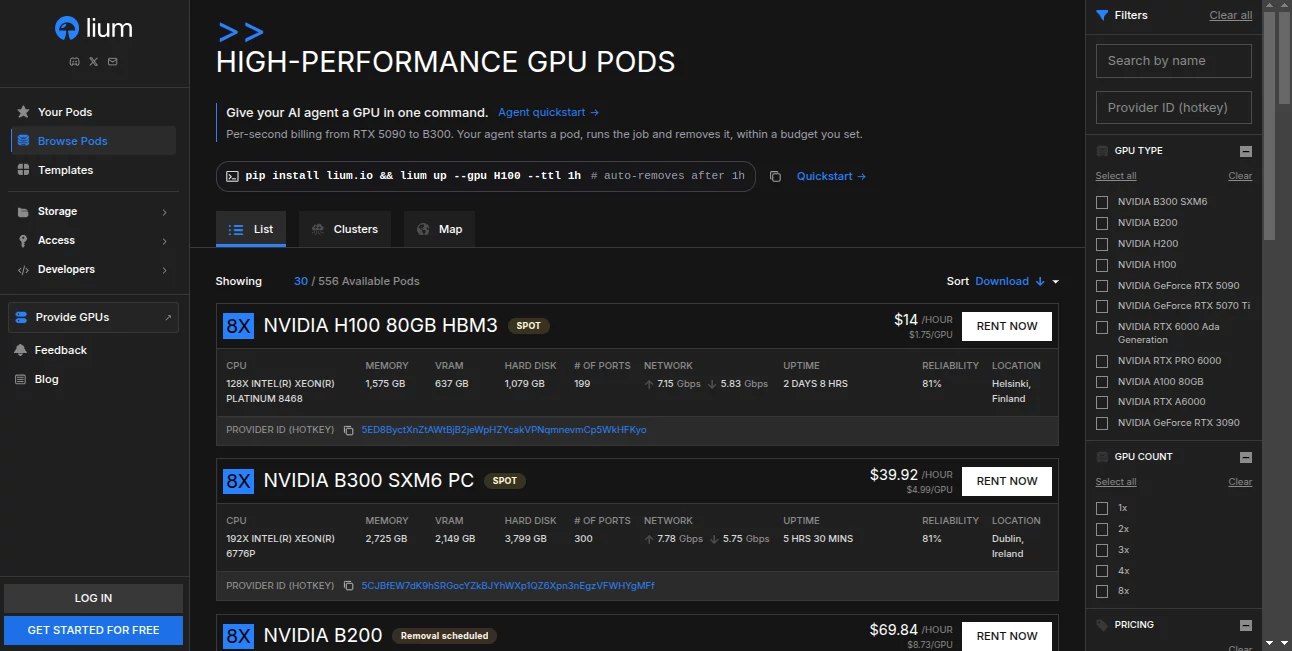Click the lium logo

tap(94, 29)
